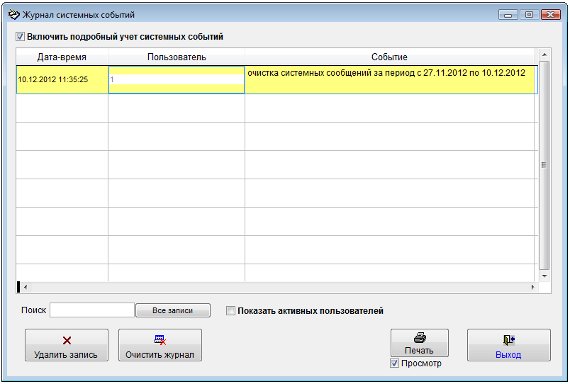This screenshot has width=570, height=384.
Task: Maximize the Журнал системных событий window
Action: click(529, 15)
